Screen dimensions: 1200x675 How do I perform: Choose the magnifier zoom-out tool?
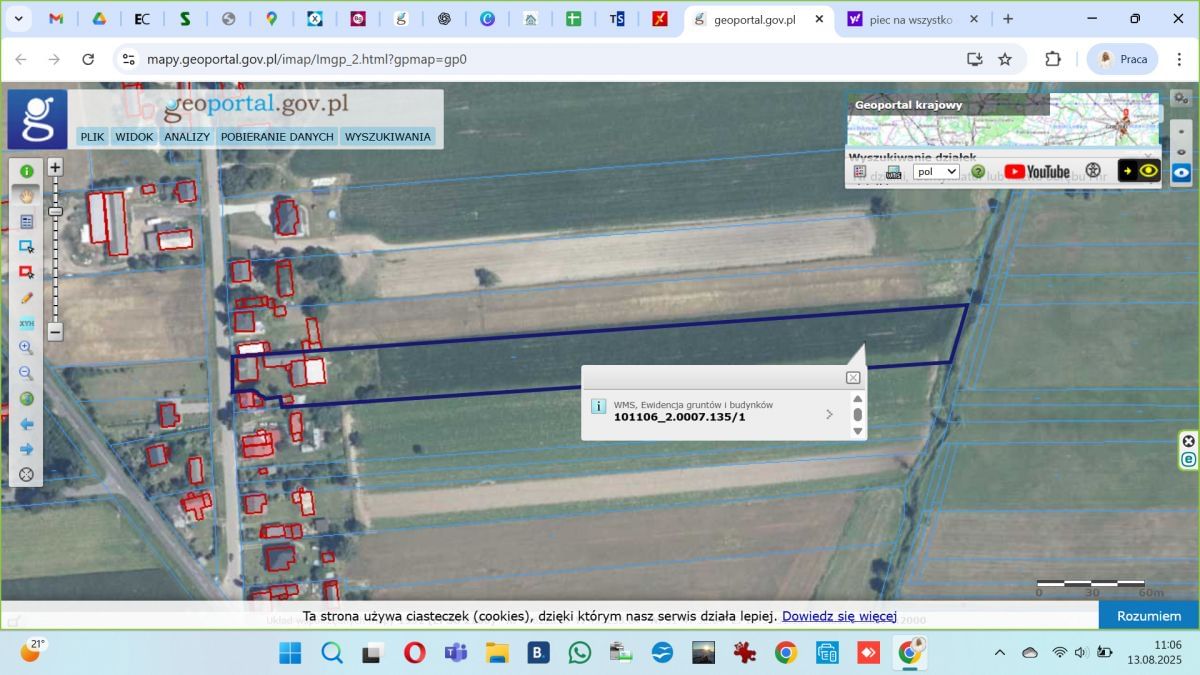(x=26, y=373)
